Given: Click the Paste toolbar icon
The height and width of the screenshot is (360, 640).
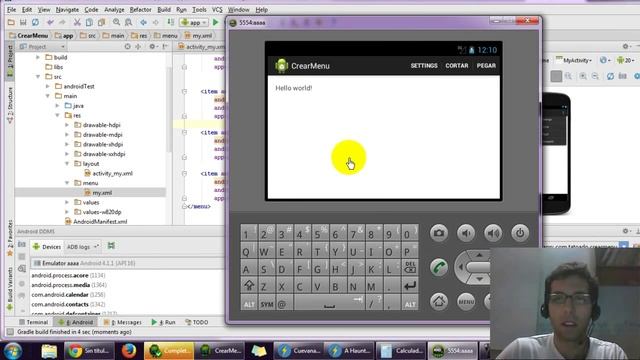Looking at the screenshot, I should (101, 22).
